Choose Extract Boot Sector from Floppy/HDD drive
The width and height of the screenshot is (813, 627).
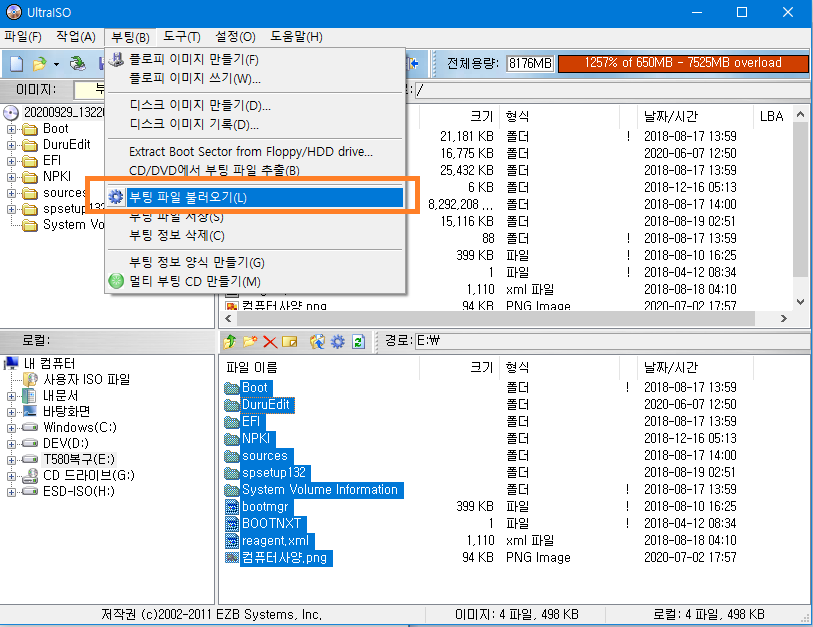[255, 151]
